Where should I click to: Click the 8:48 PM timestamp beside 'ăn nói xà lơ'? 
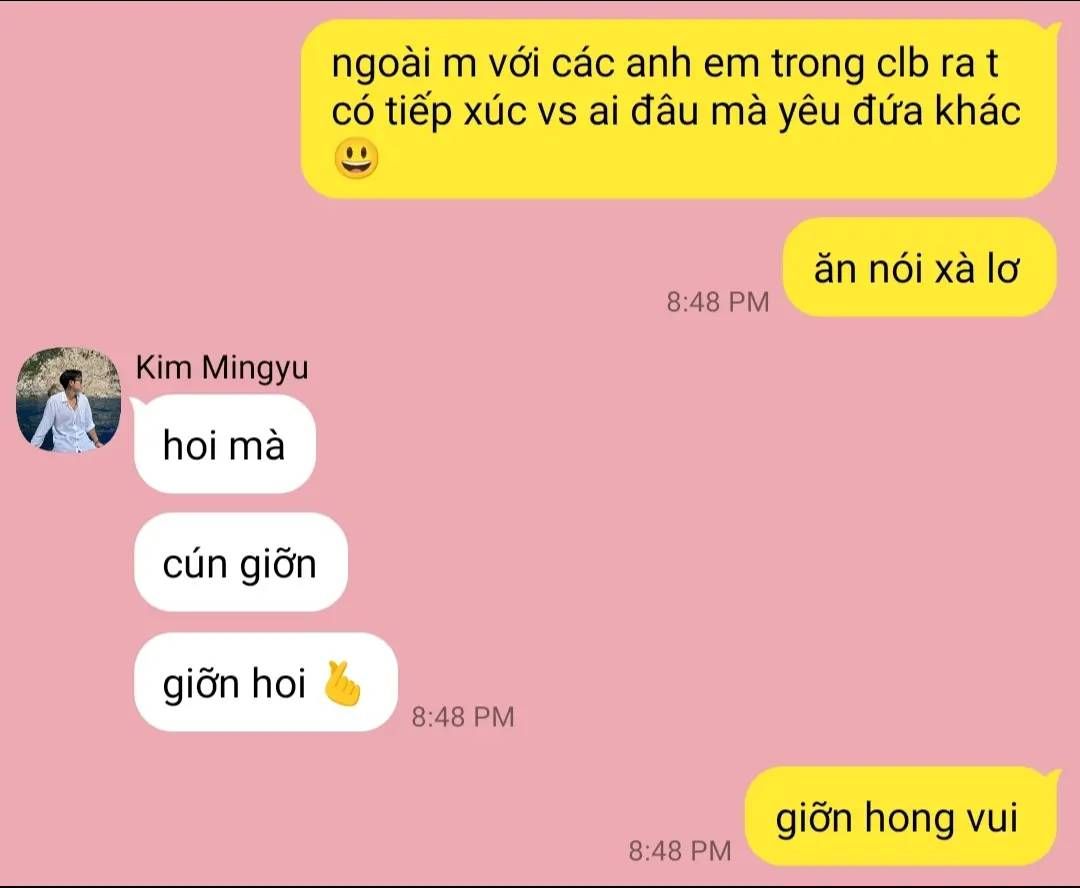[718, 302]
